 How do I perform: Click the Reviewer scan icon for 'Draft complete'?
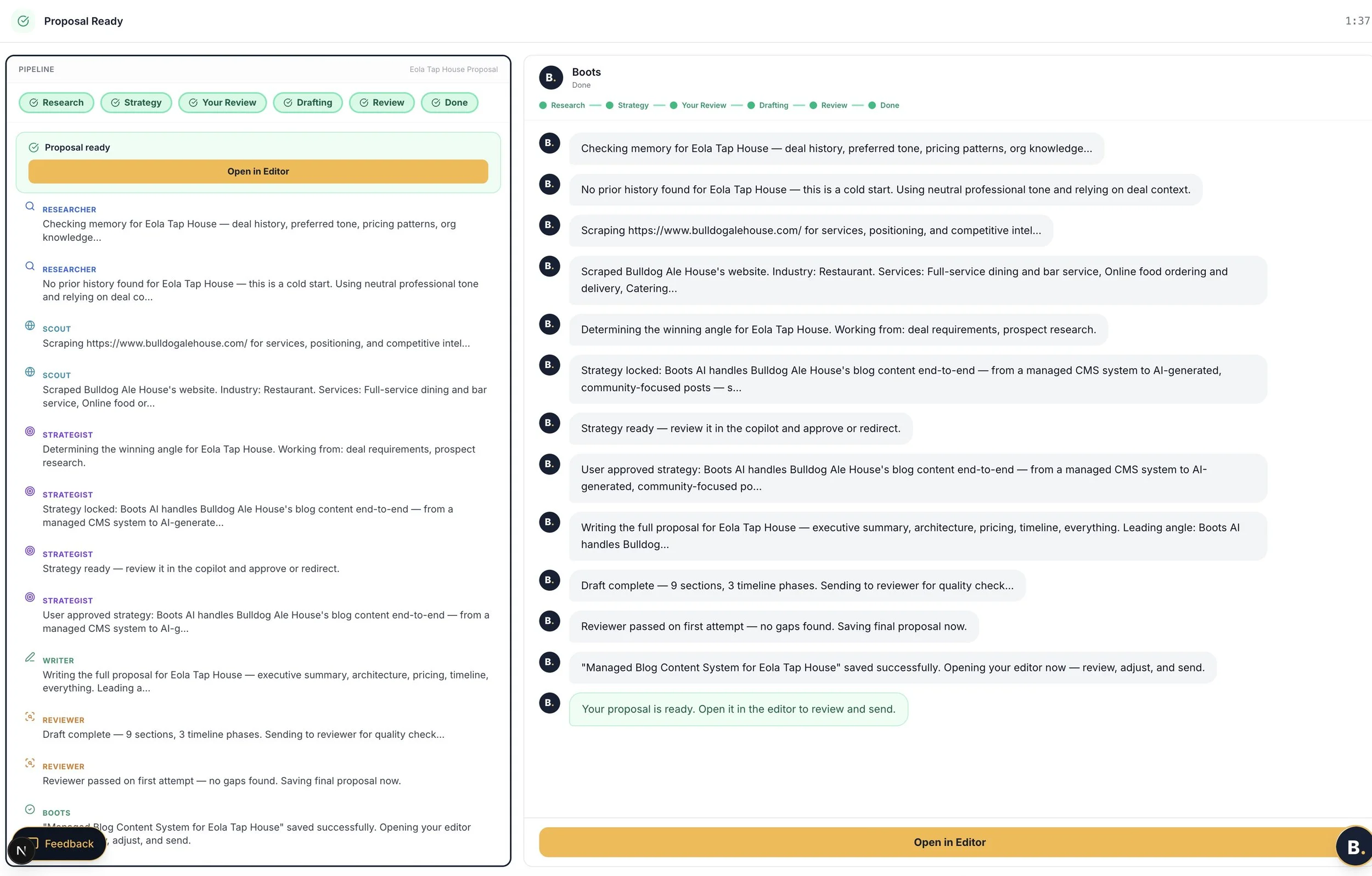tap(30, 716)
